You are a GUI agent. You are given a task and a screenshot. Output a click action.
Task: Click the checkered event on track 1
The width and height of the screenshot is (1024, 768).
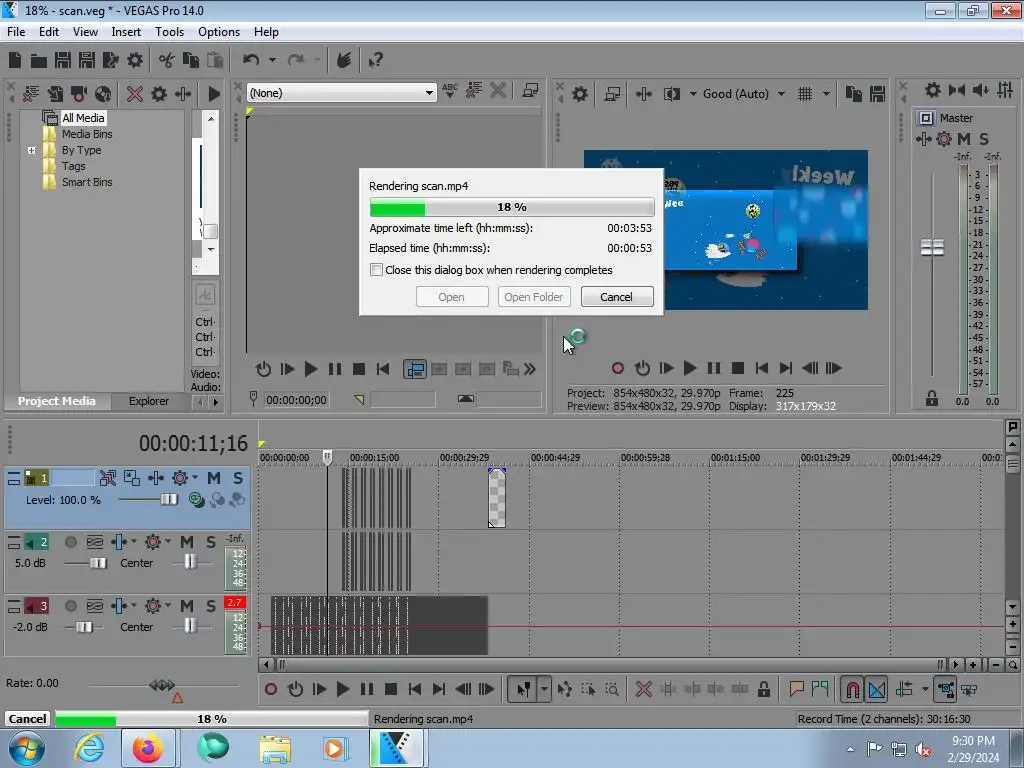pos(497,498)
